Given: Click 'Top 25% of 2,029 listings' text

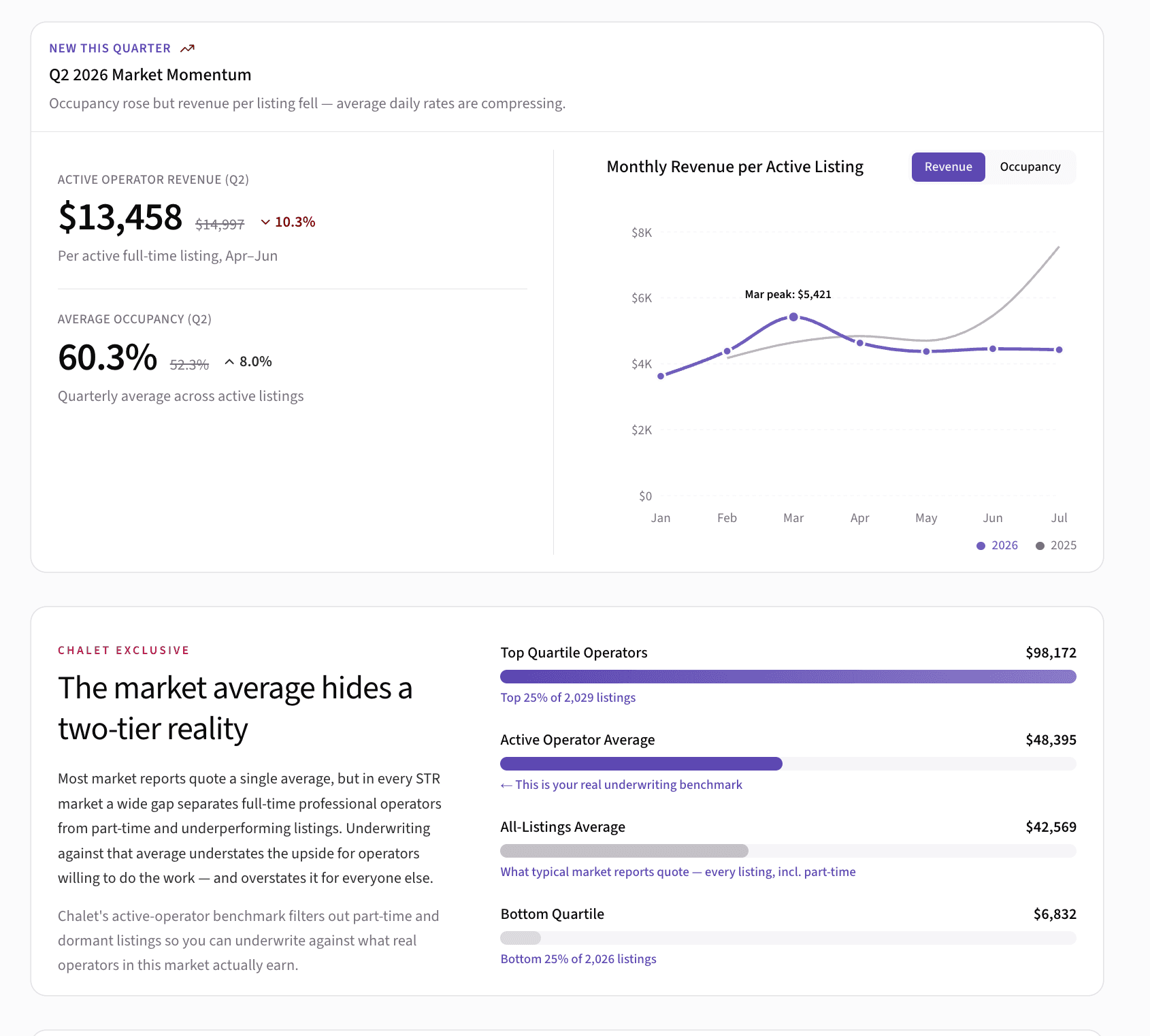Looking at the screenshot, I should (x=568, y=698).
